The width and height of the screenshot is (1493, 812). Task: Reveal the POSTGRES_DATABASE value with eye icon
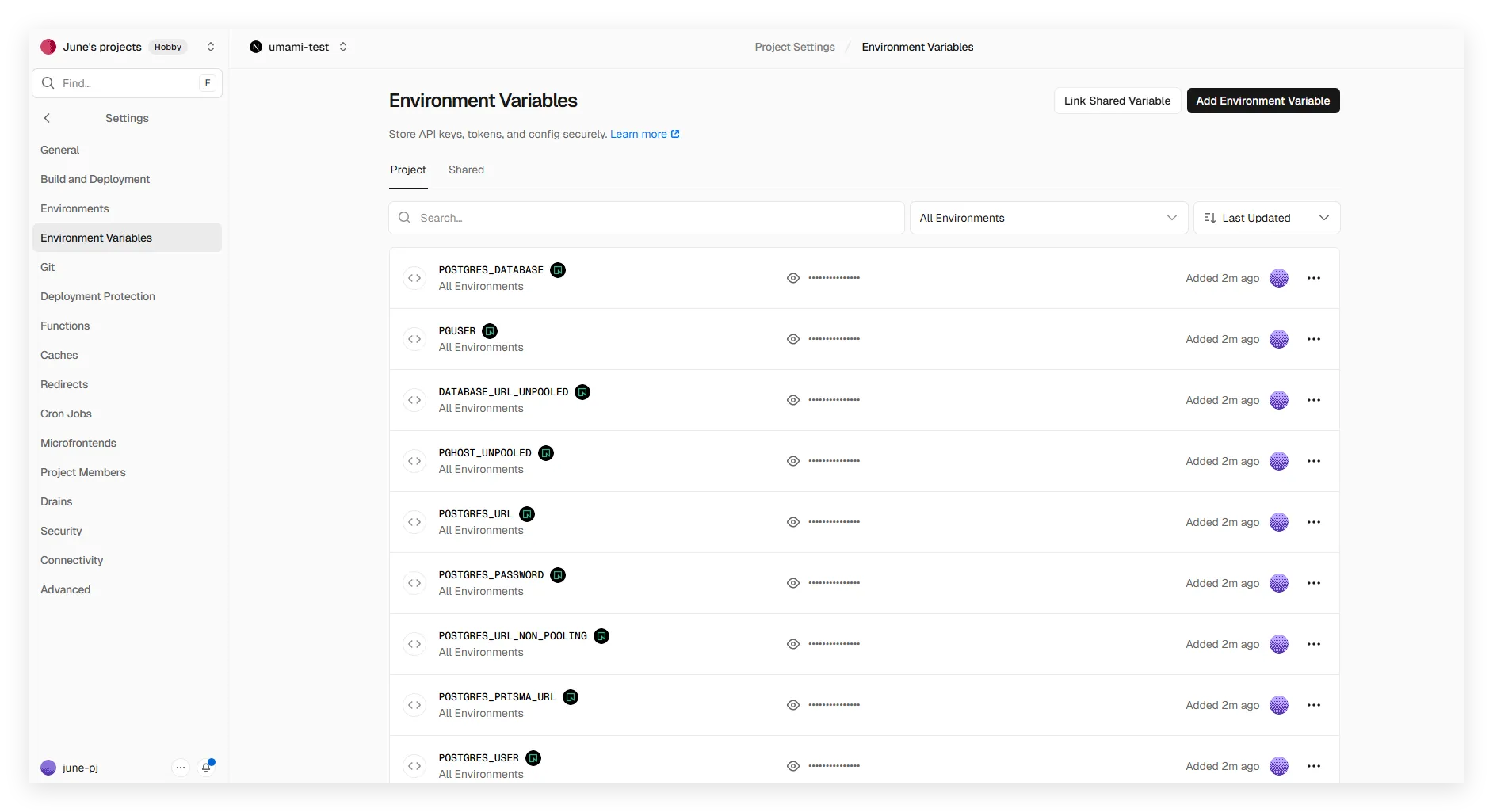coord(792,278)
